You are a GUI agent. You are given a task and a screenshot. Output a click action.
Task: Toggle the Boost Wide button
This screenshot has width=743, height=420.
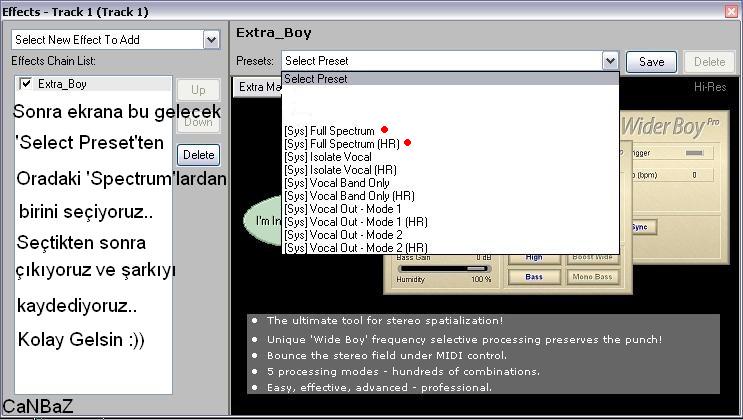pyautogui.click(x=593, y=257)
